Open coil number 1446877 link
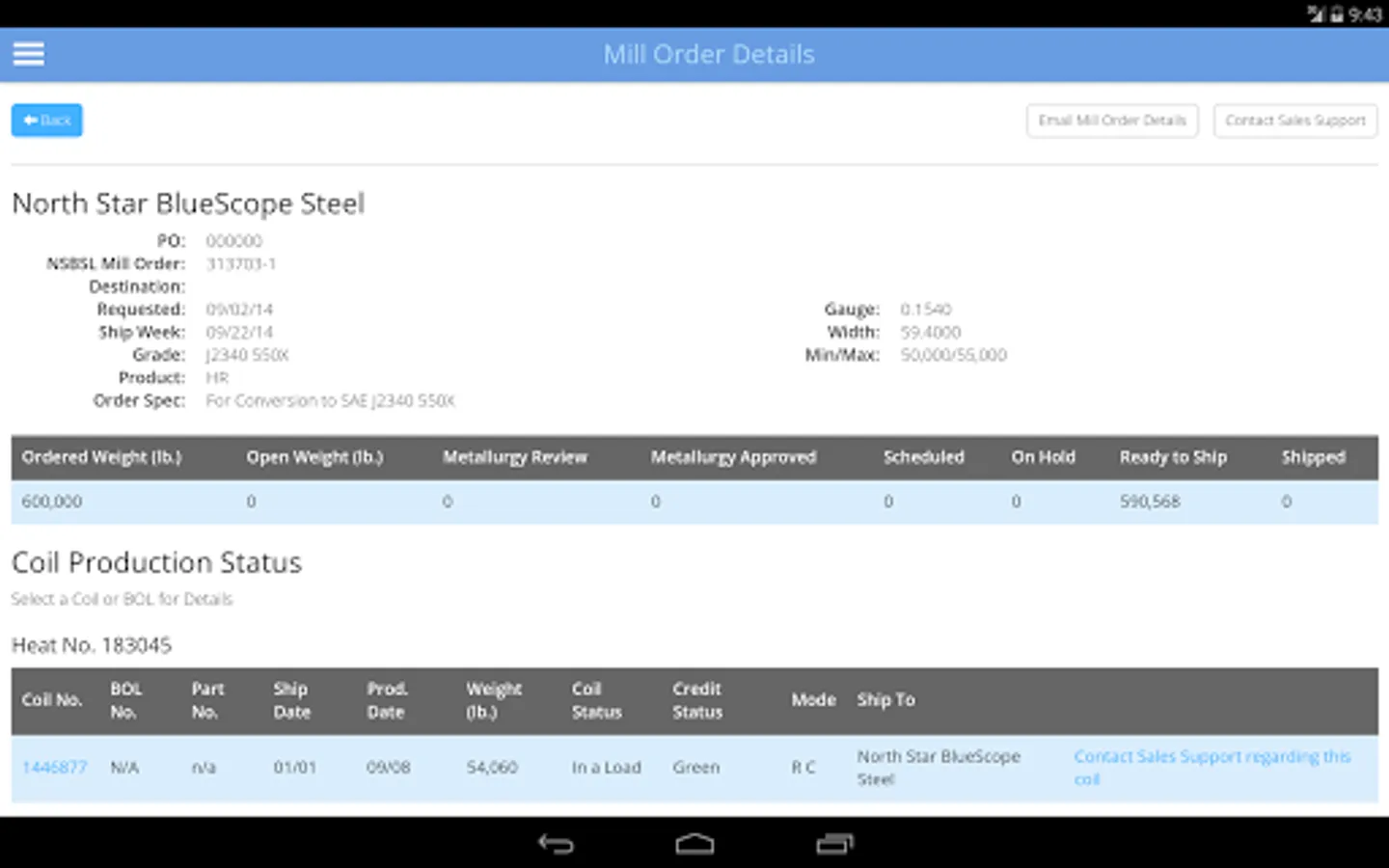1389x868 pixels. pos(54,768)
